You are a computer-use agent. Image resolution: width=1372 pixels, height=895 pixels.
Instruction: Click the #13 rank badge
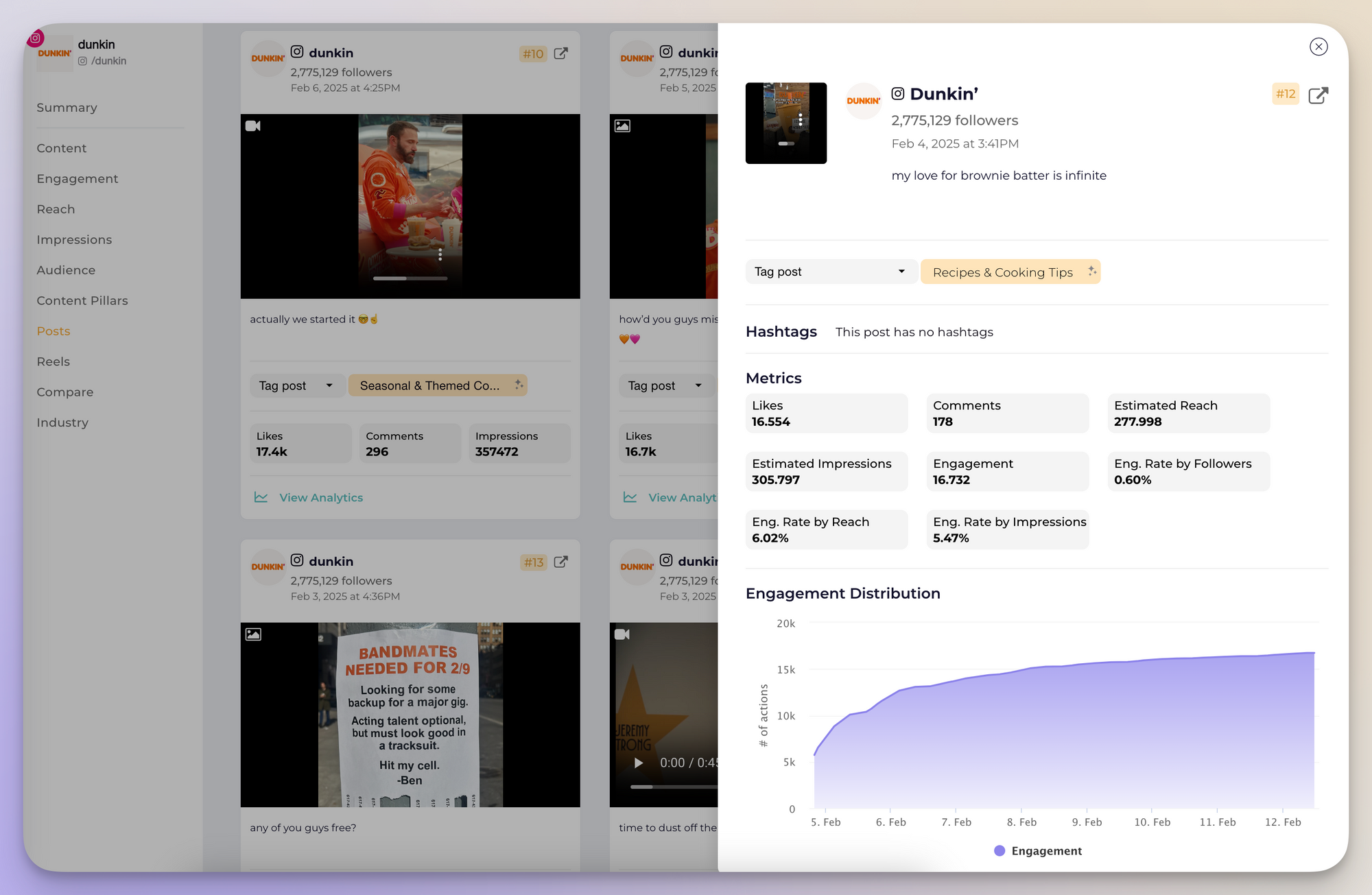(533, 562)
